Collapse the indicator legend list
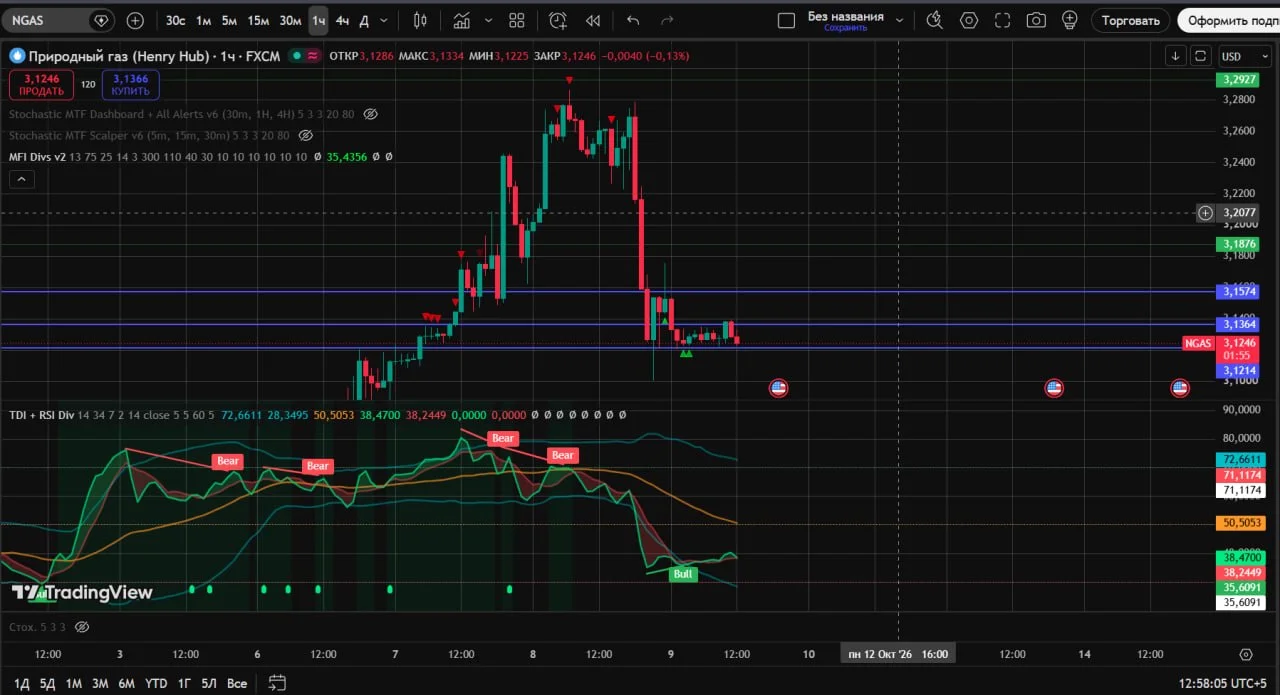Screen dimensions: 1280x695 click(21, 179)
